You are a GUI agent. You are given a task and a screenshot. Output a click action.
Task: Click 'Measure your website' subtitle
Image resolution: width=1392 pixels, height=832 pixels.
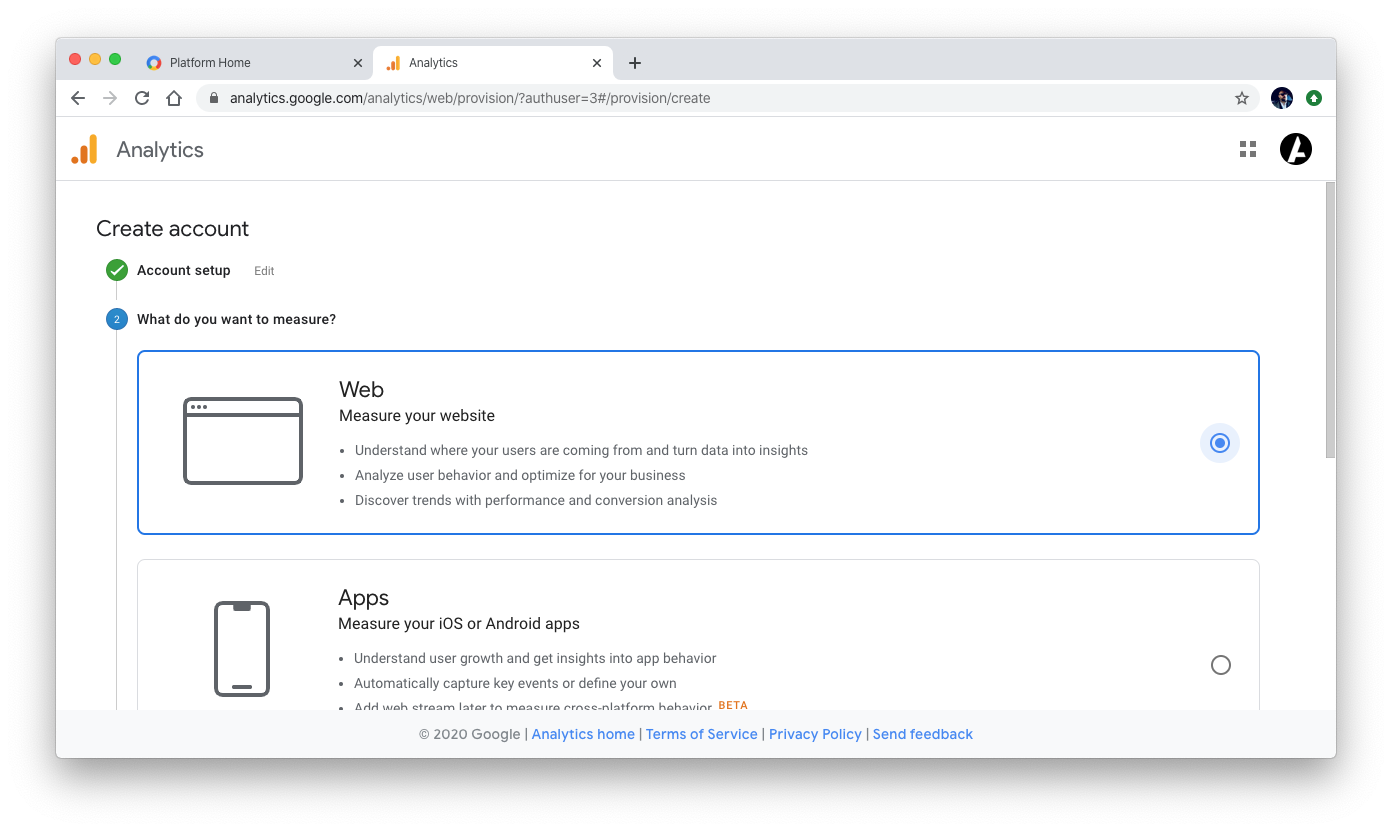coord(417,415)
